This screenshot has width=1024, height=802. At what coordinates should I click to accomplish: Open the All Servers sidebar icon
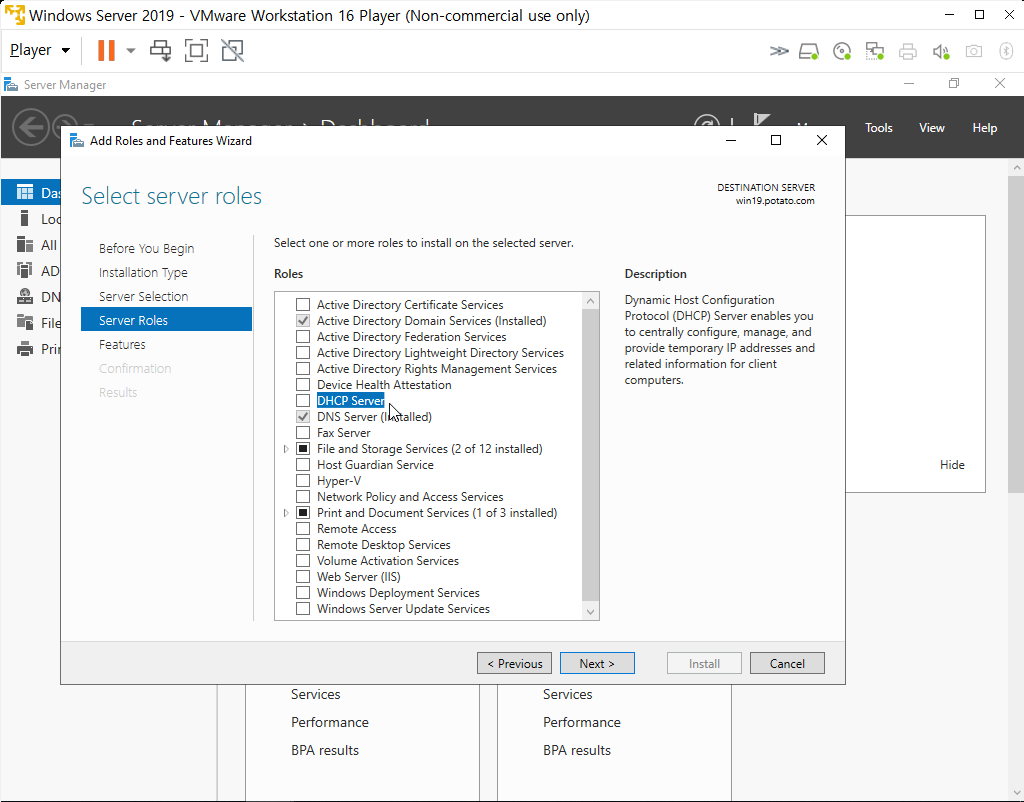pyautogui.click(x=25, y=245)
